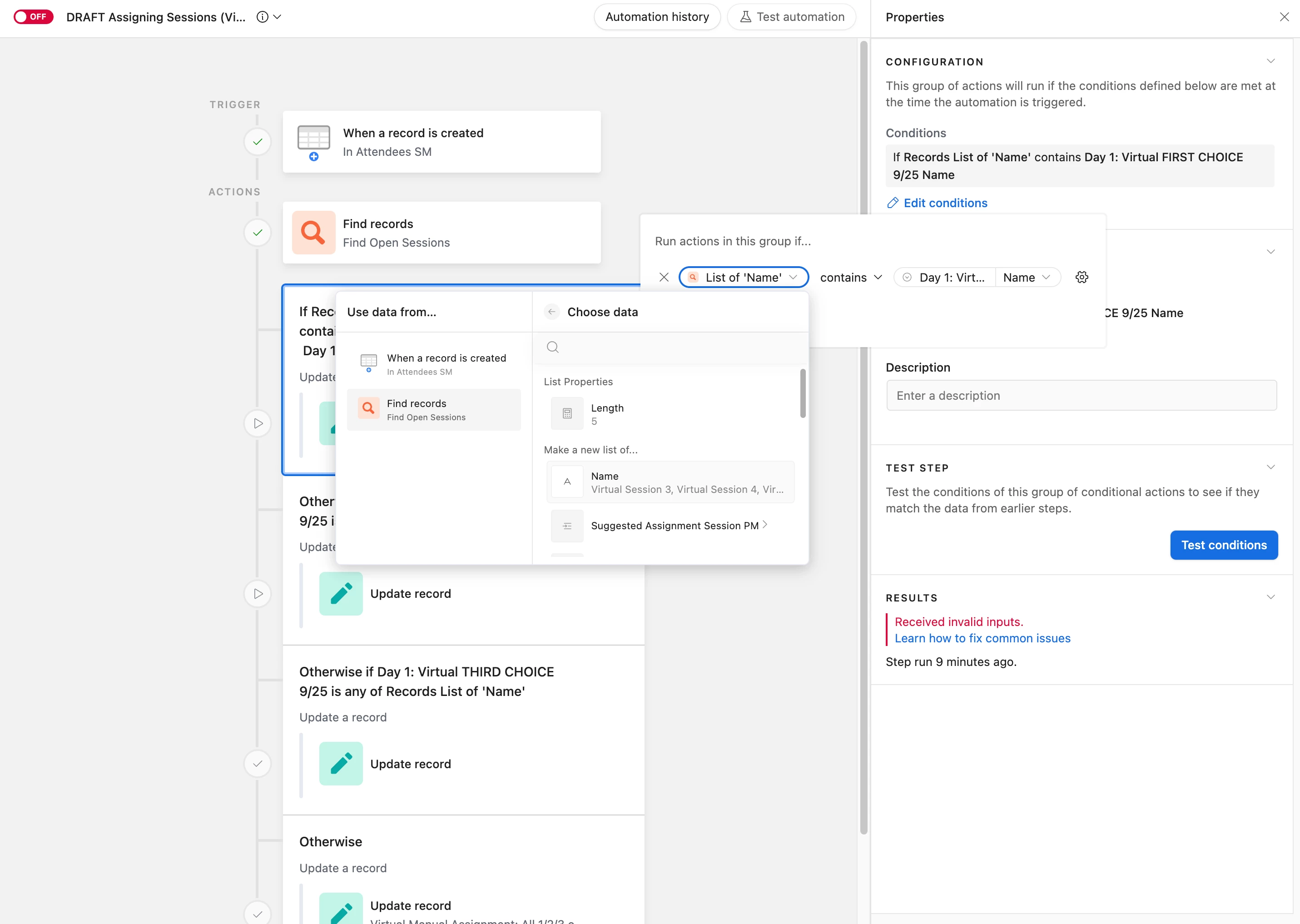Select Find records as data source

(433, 410)
